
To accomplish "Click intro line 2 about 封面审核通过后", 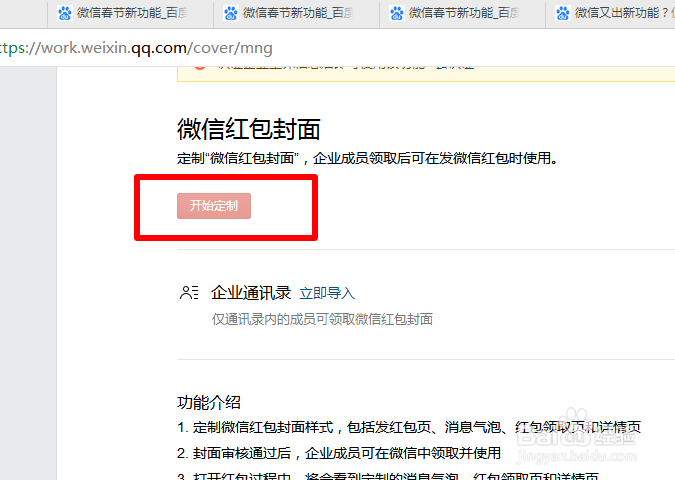I will [x=339, y=453].
